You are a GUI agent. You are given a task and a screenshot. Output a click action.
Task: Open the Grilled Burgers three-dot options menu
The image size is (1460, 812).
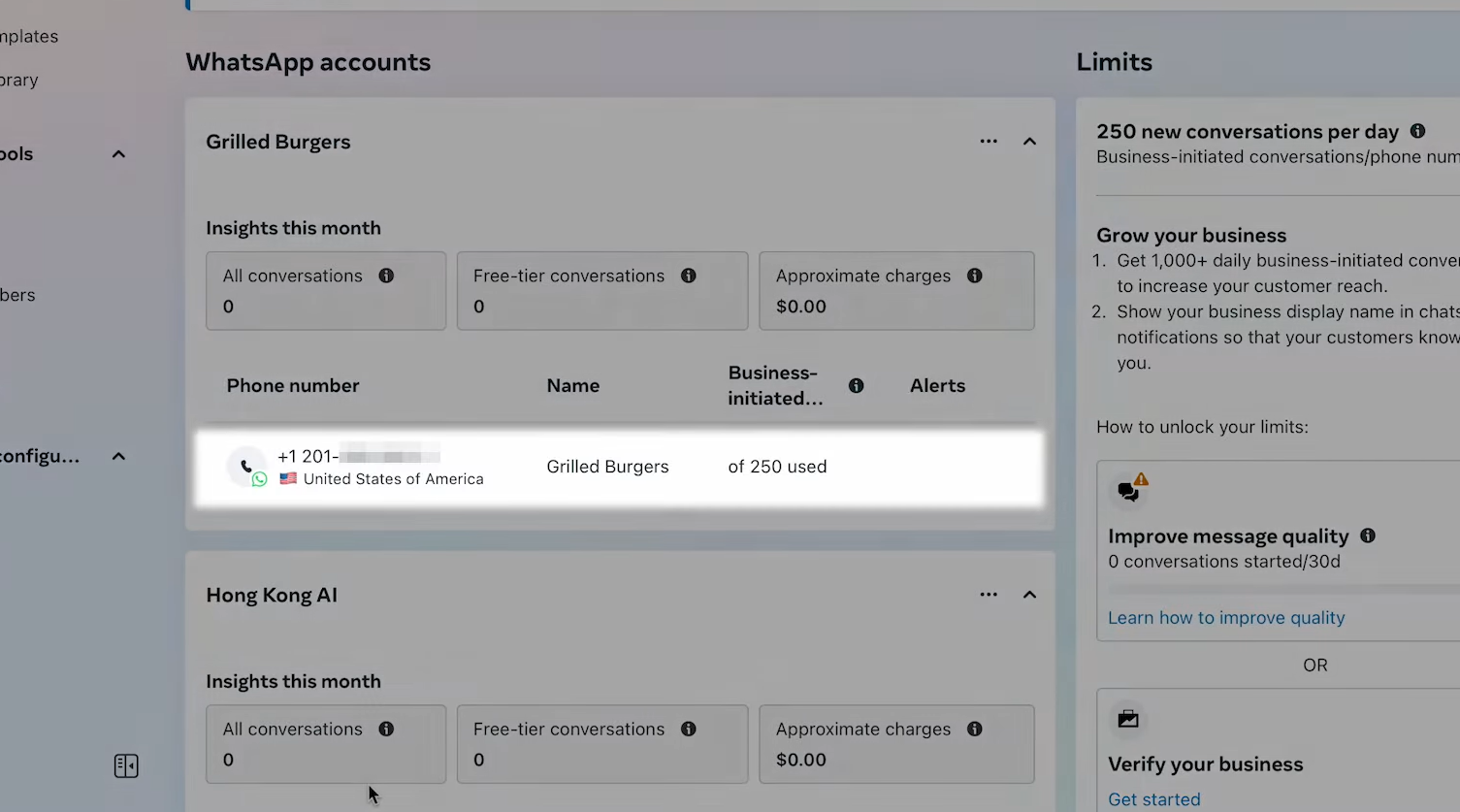click(989, 142)
